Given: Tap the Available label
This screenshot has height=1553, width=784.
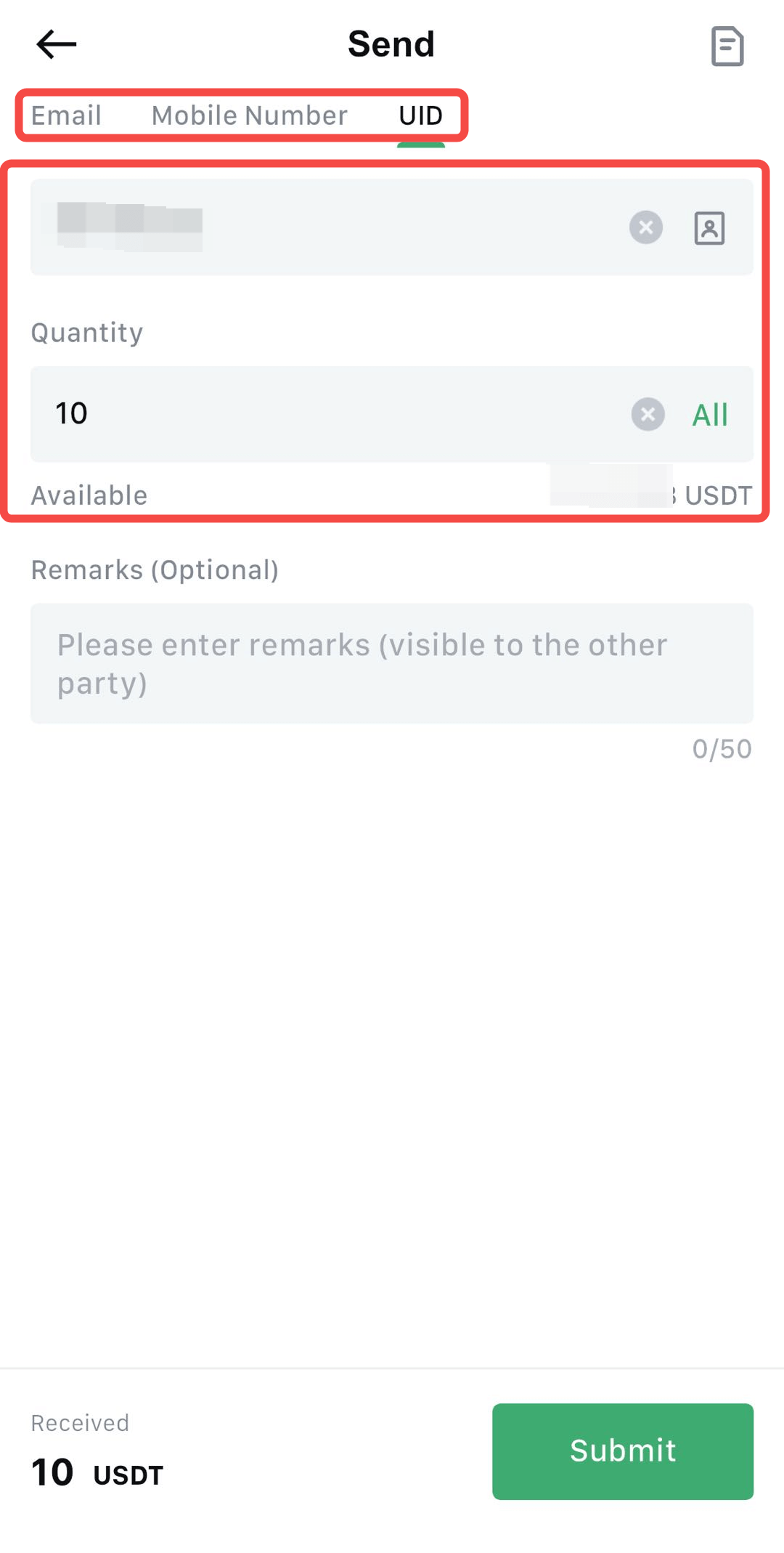Looking at the screenshot, I should [x=89, y=495].
